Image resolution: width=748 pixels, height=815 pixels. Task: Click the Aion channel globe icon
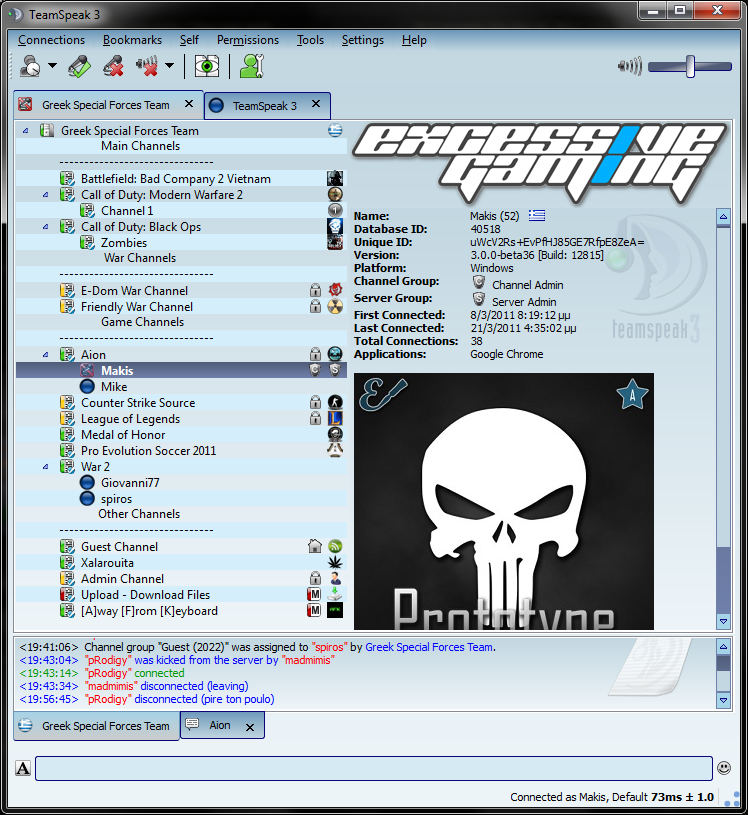335,354
